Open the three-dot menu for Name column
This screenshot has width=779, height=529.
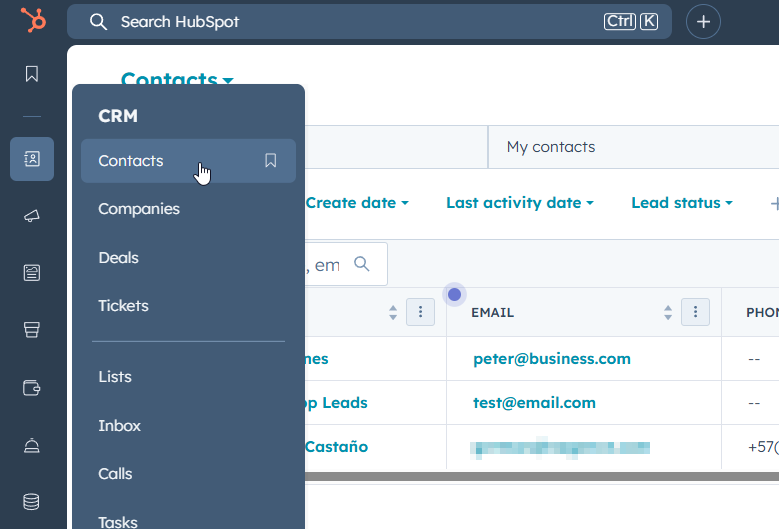[x=420, y=312]
